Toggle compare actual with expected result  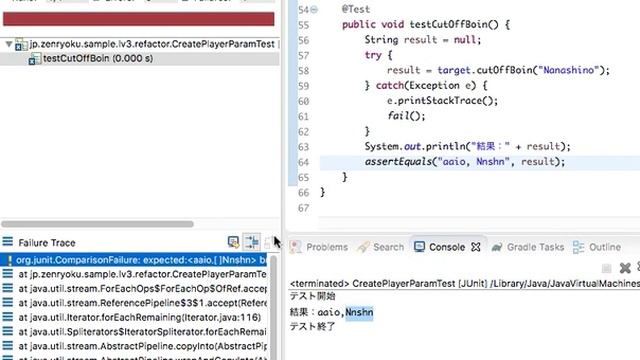coord(252,242)
